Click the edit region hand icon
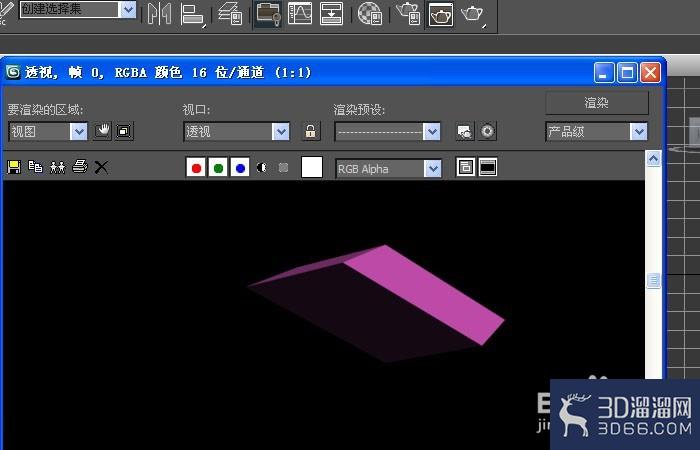The image size is (700, 450). tap(102, 131)
